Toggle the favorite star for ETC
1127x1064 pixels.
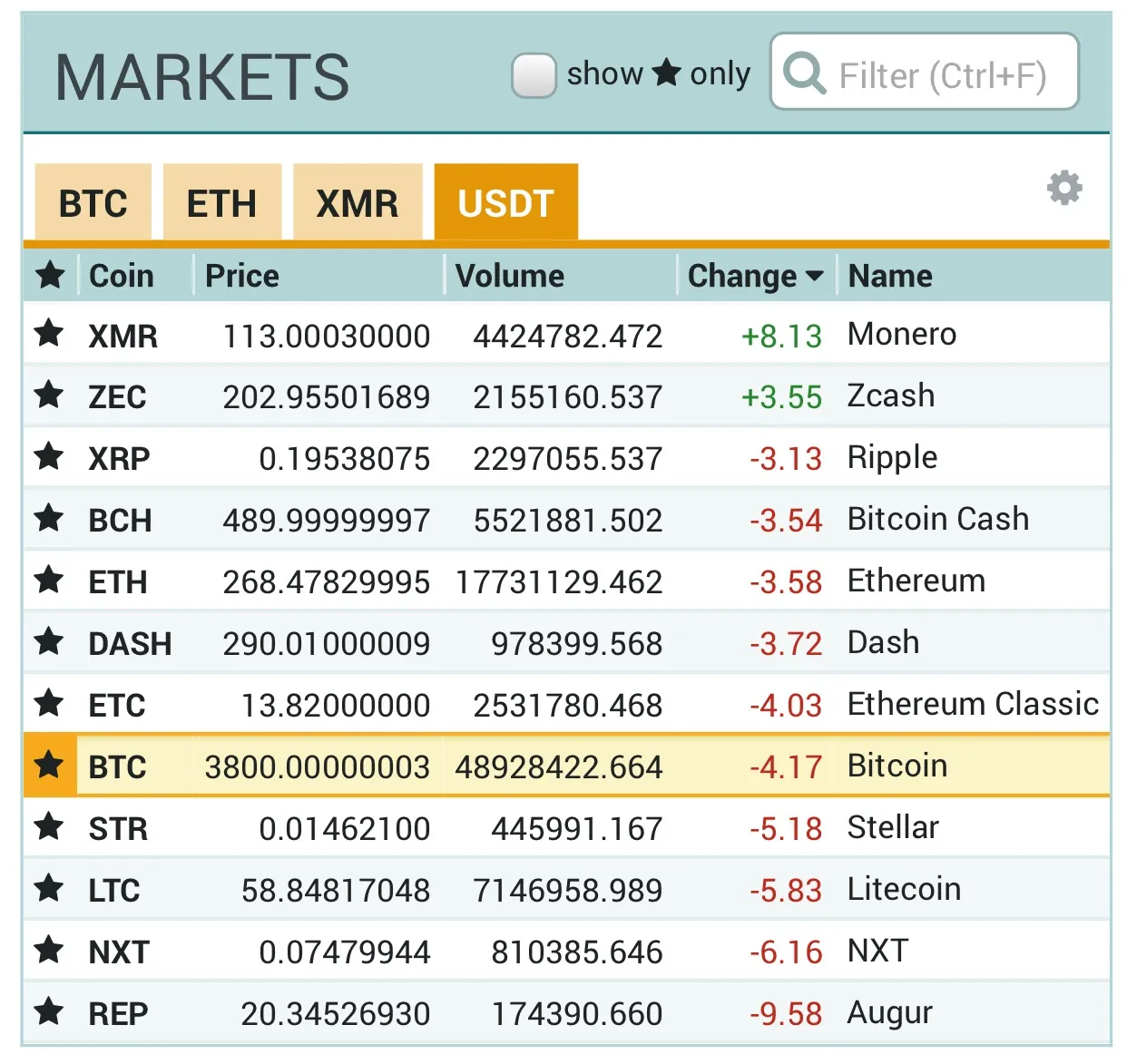click(x=49, y=704)
